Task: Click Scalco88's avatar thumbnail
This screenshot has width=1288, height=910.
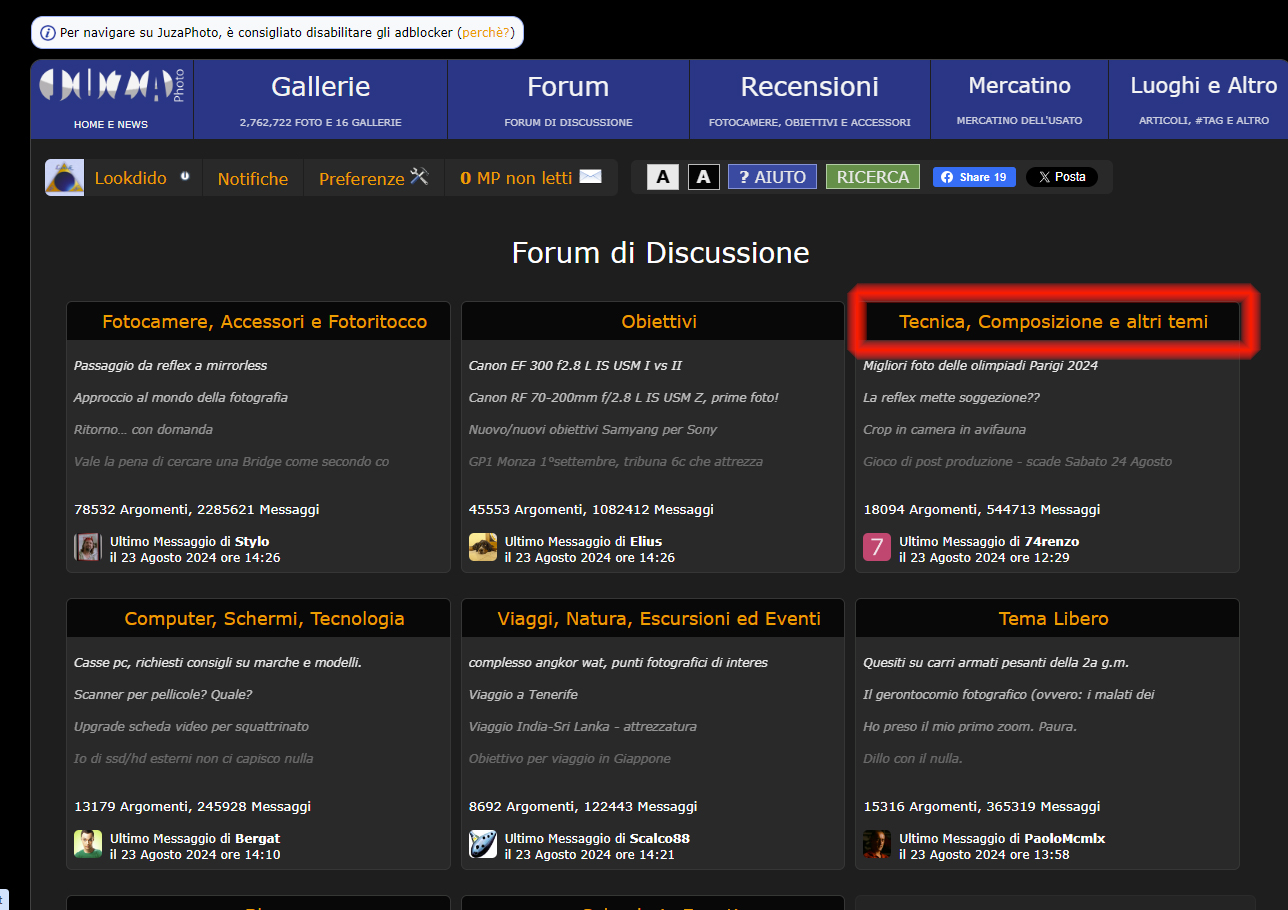Action: (483, 845)
